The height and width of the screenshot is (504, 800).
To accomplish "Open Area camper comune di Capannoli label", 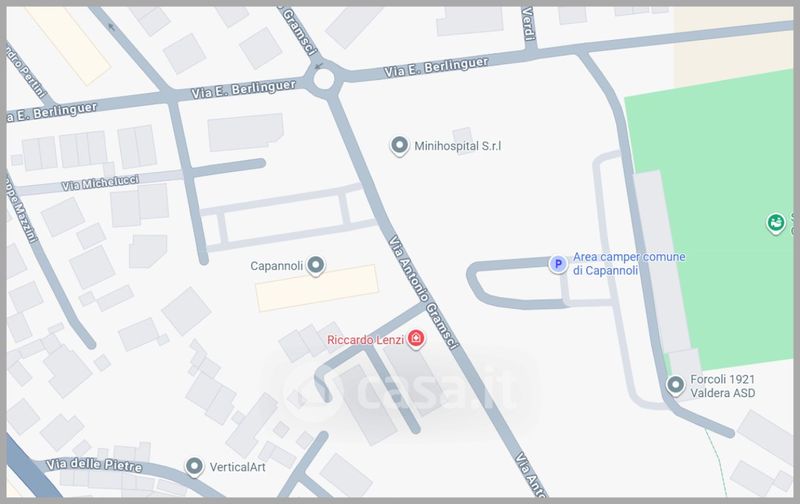I will point(629,264).
